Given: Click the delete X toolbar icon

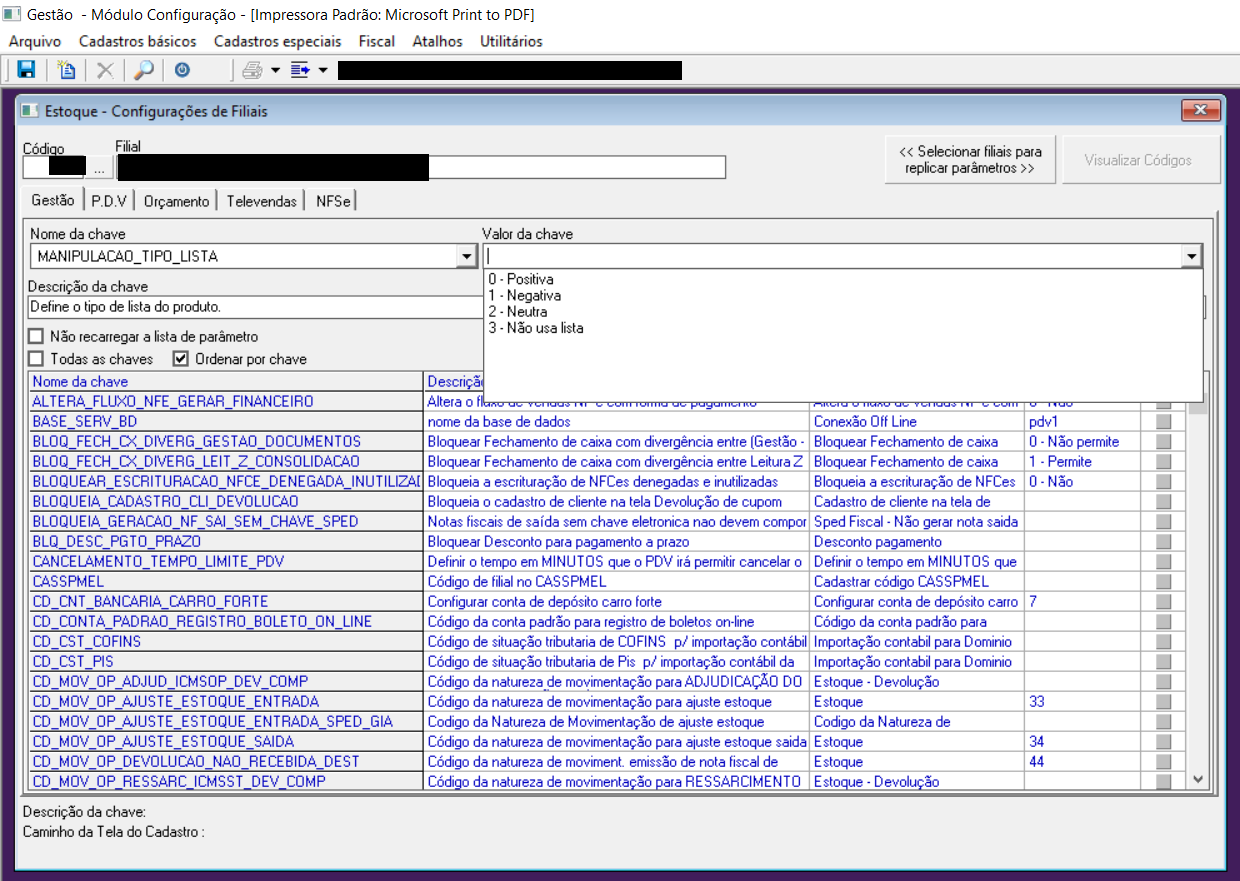Looking at the screenshot, I should pos(104,70).
